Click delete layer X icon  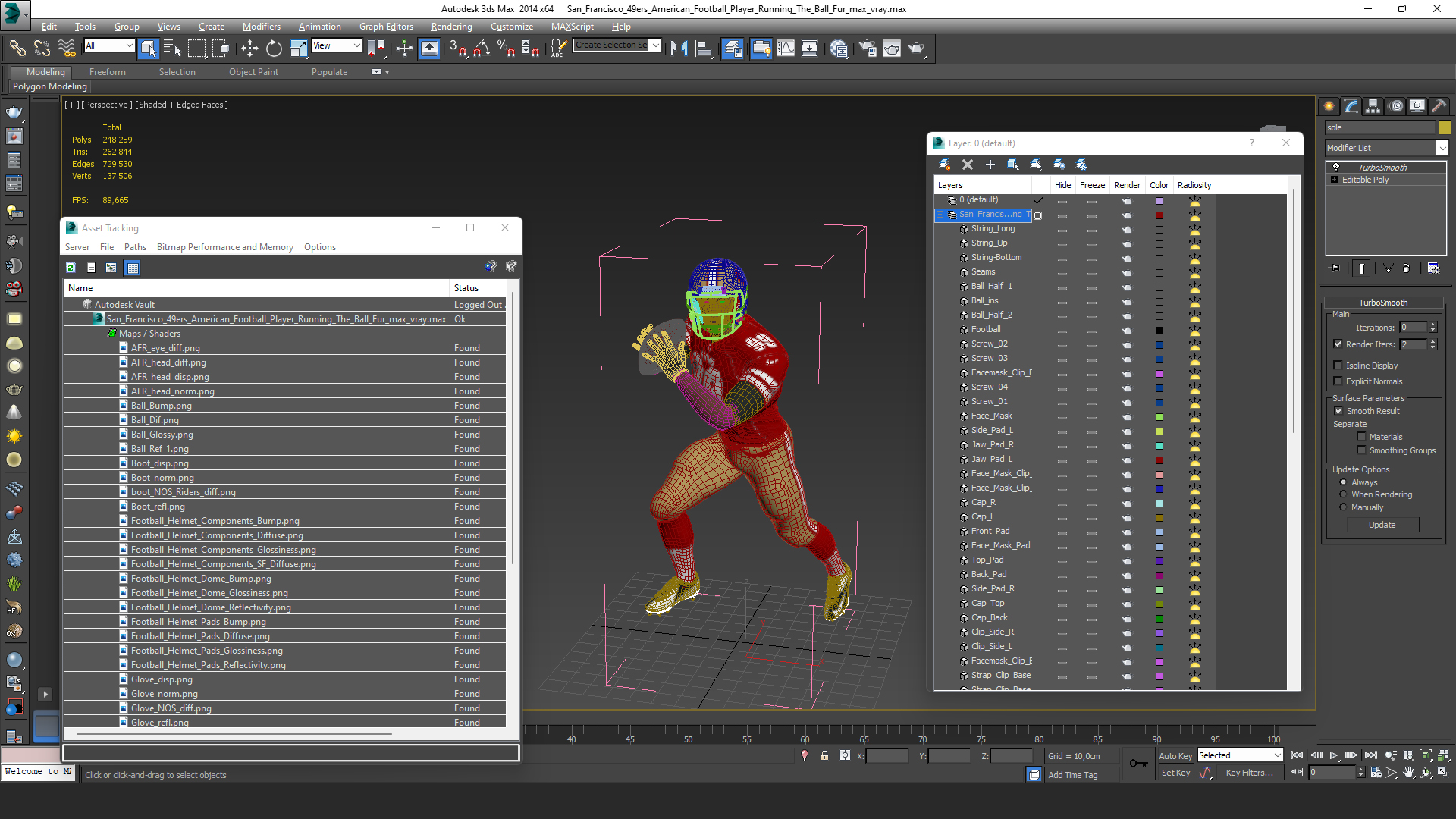point(968,165)
